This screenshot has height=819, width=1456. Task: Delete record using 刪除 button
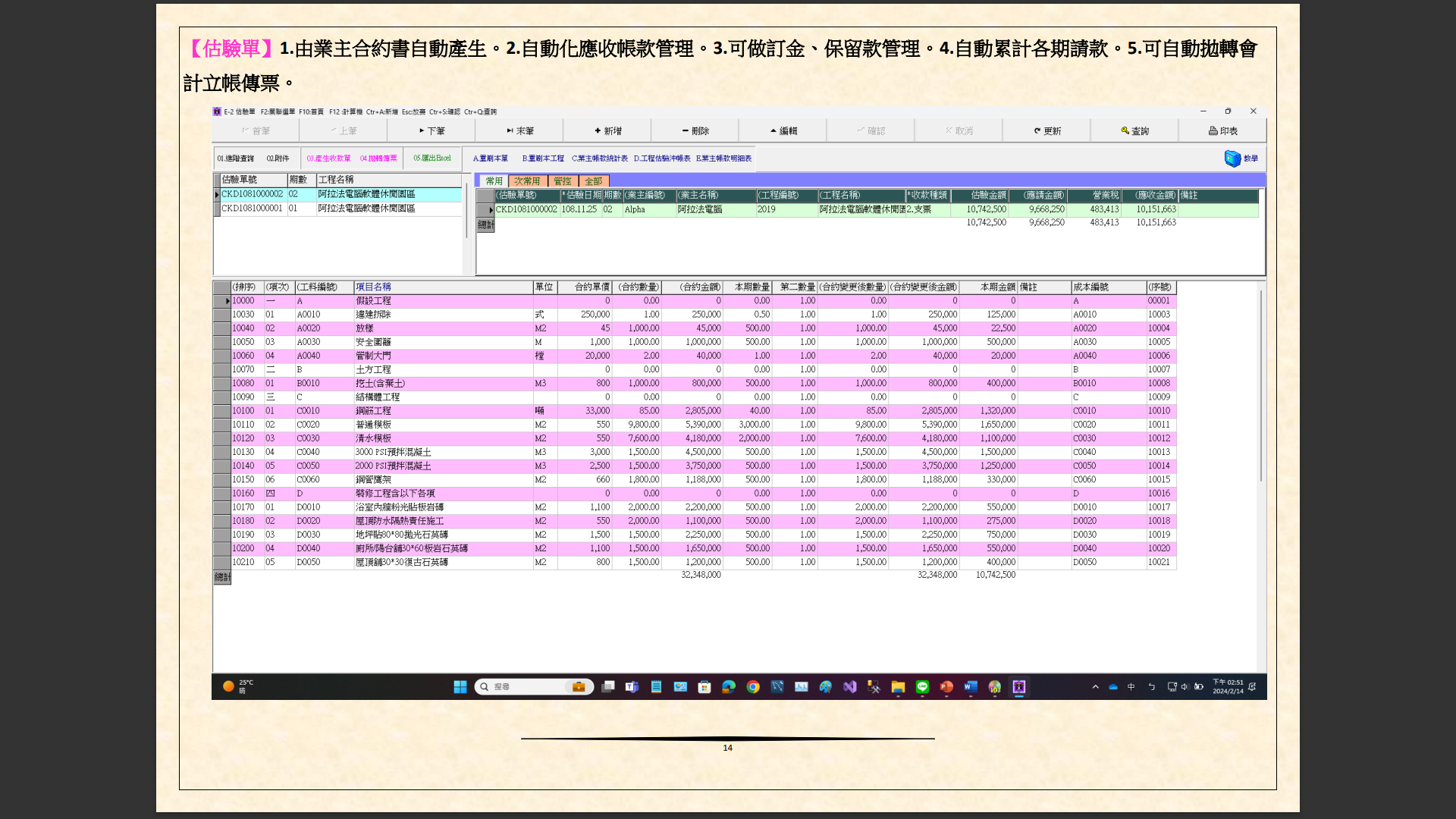[x=695, y=131]
